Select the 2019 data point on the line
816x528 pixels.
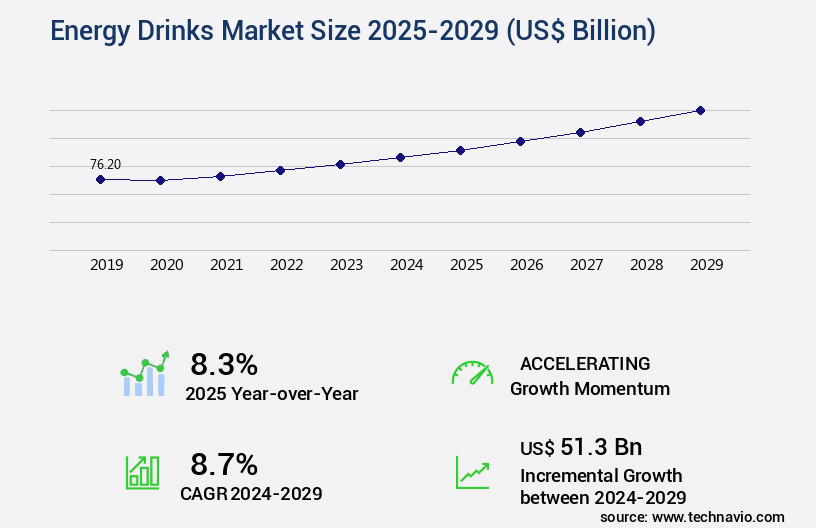(100, 179)
